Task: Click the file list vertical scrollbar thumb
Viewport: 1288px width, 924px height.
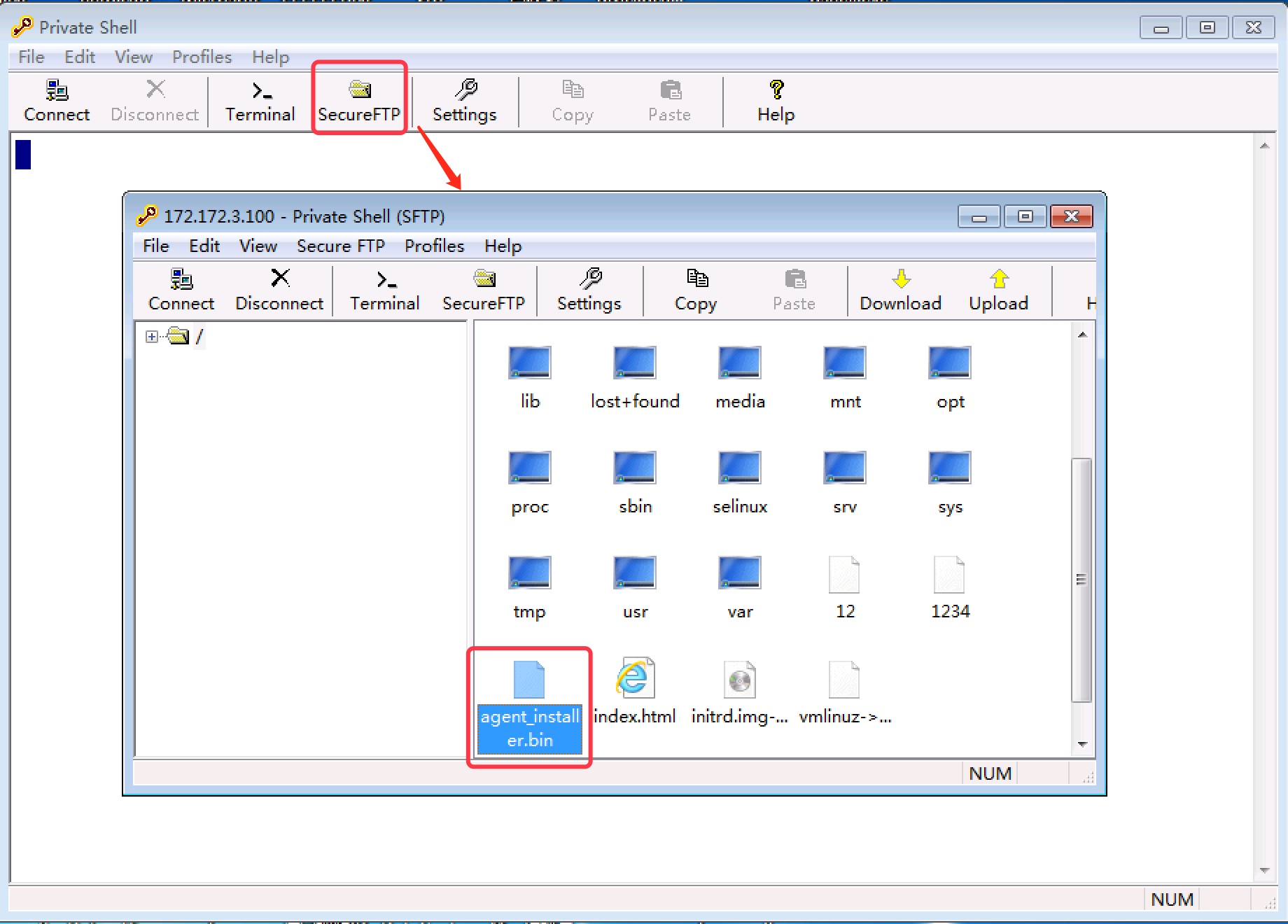Action: [1082, 580]
